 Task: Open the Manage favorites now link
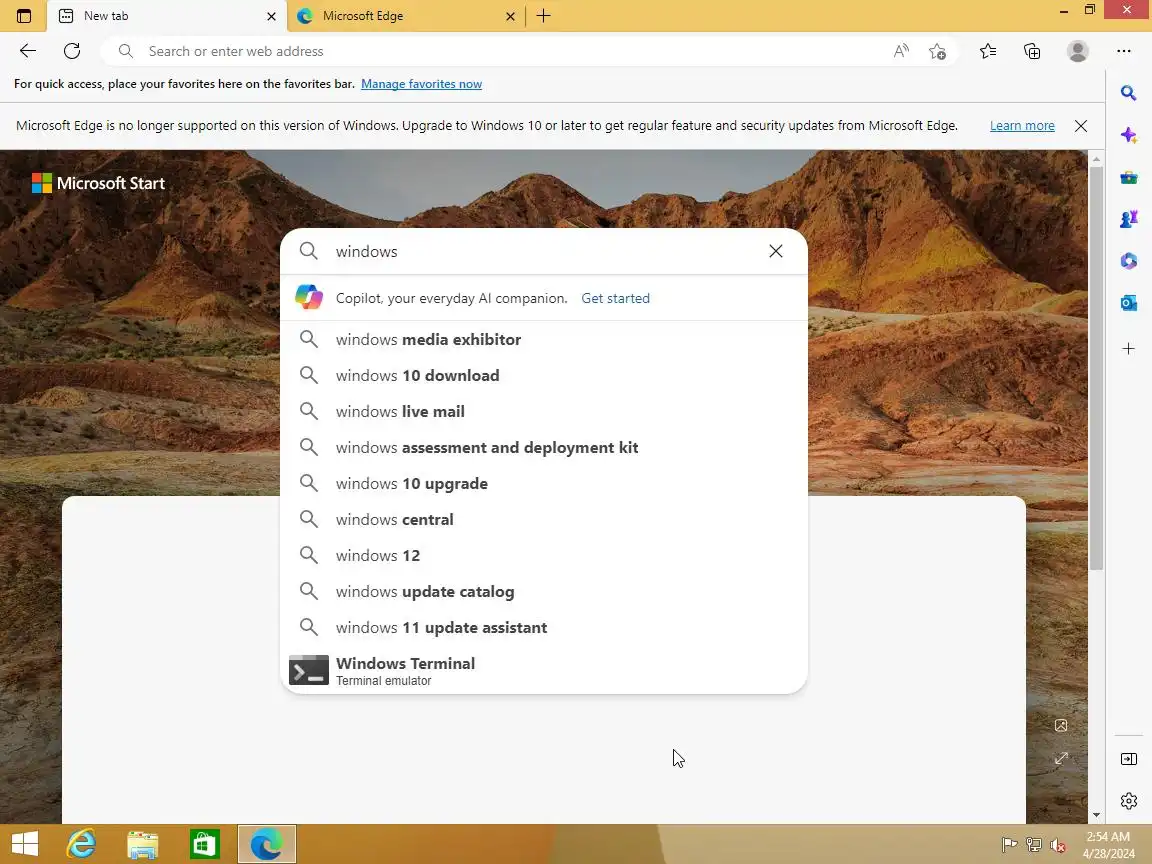point(421,84)
